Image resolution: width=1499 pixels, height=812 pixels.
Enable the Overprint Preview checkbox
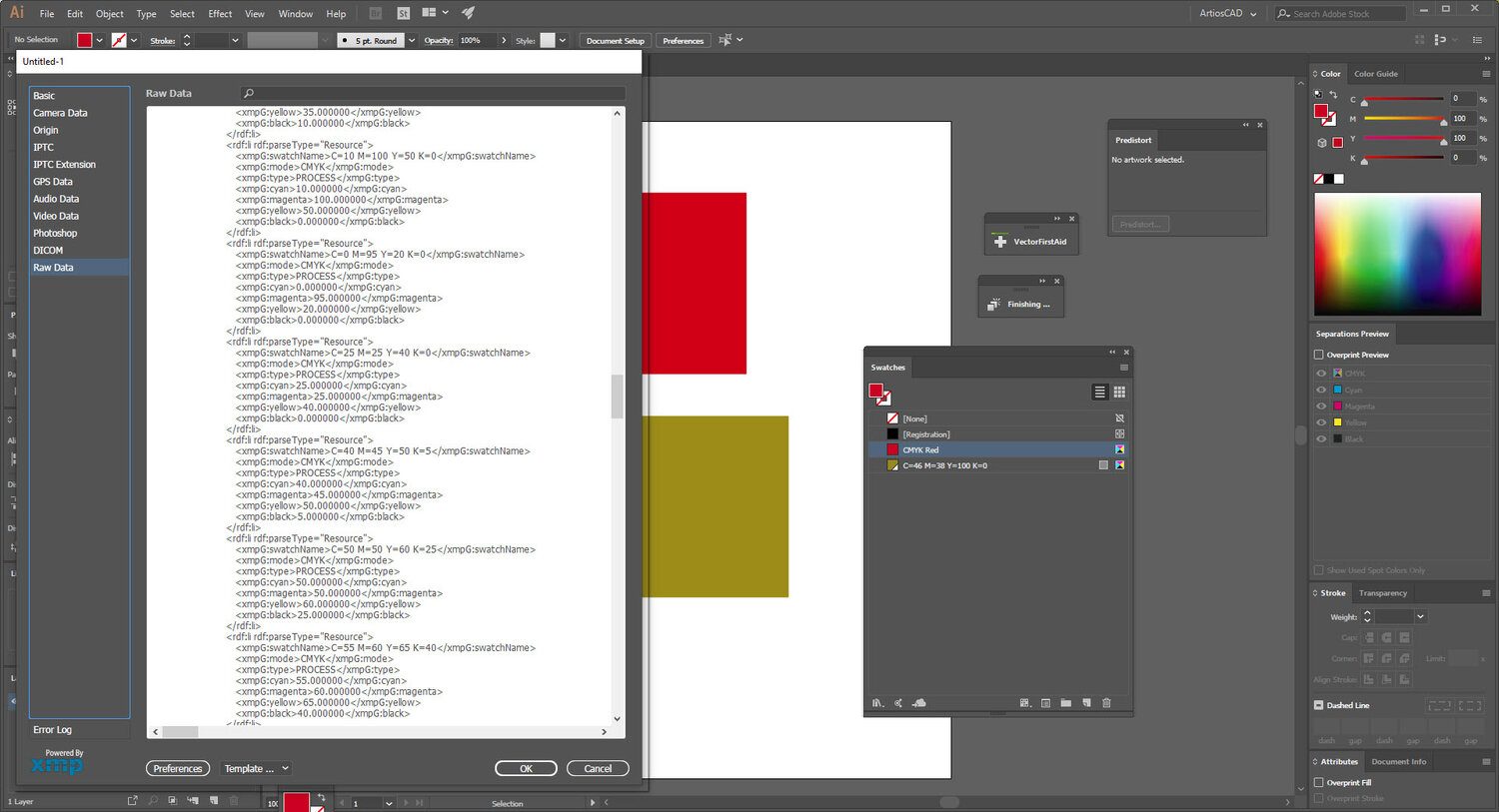(x=1319, y=355)
